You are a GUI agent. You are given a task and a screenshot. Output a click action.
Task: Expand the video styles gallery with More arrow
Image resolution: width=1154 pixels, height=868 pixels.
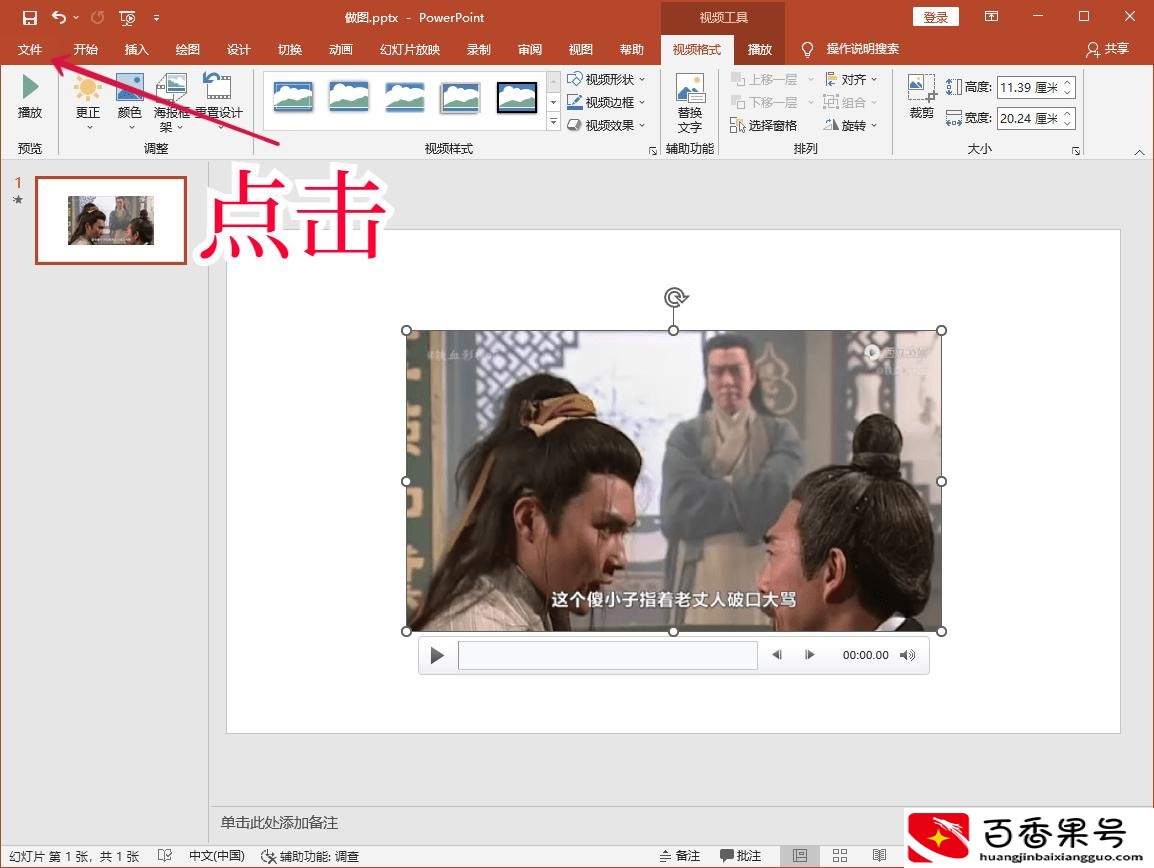[x=553, y=123]
